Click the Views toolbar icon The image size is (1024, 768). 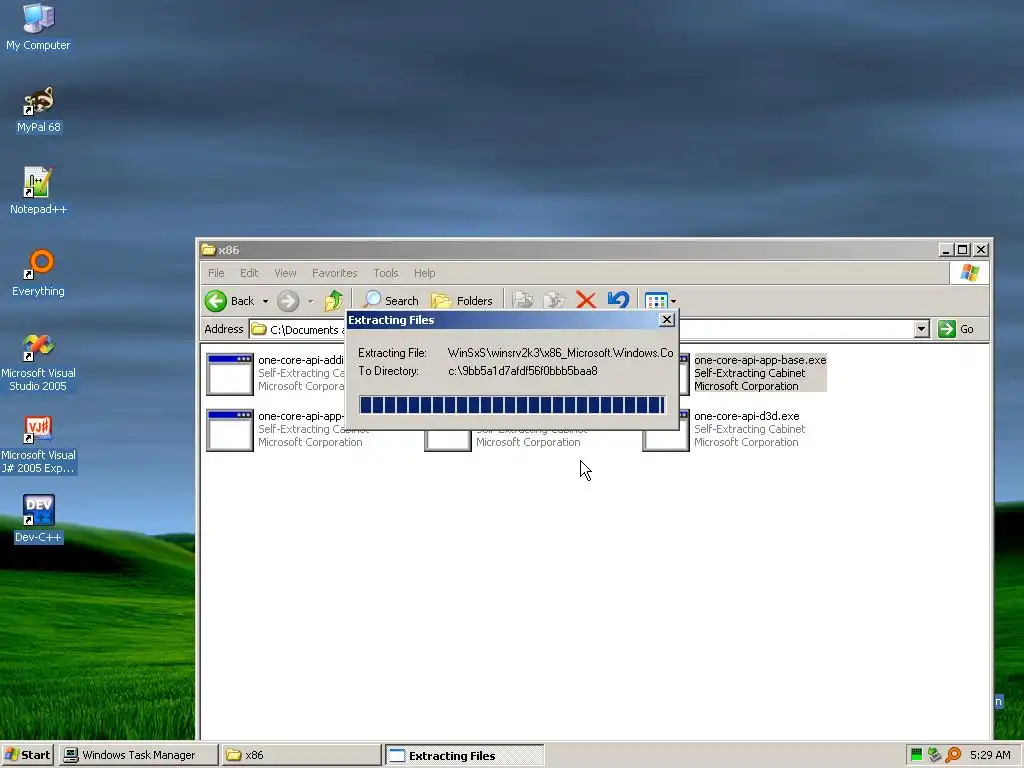pos(656,300)
